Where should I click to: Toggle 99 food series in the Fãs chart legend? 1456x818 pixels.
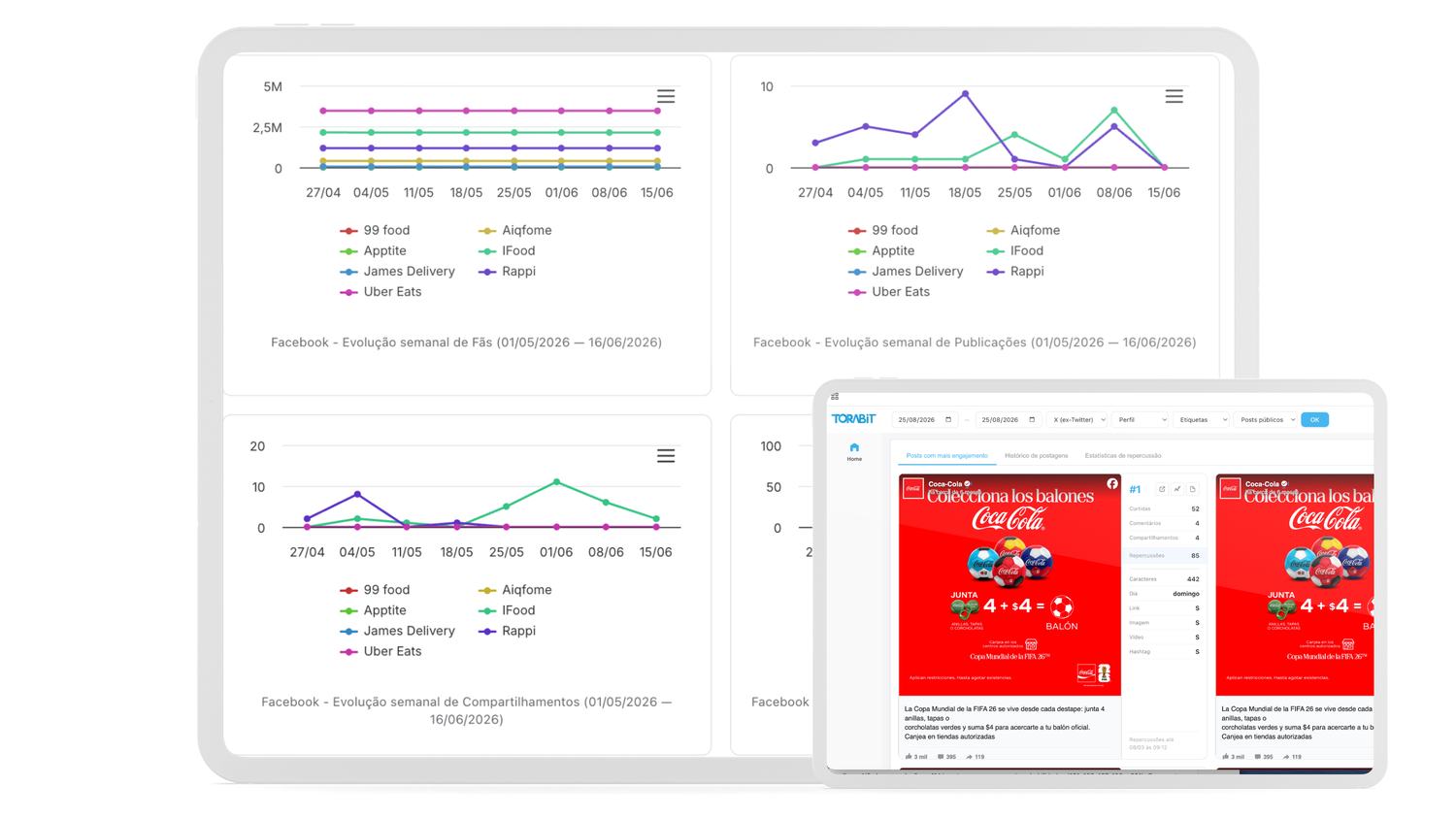375,230
